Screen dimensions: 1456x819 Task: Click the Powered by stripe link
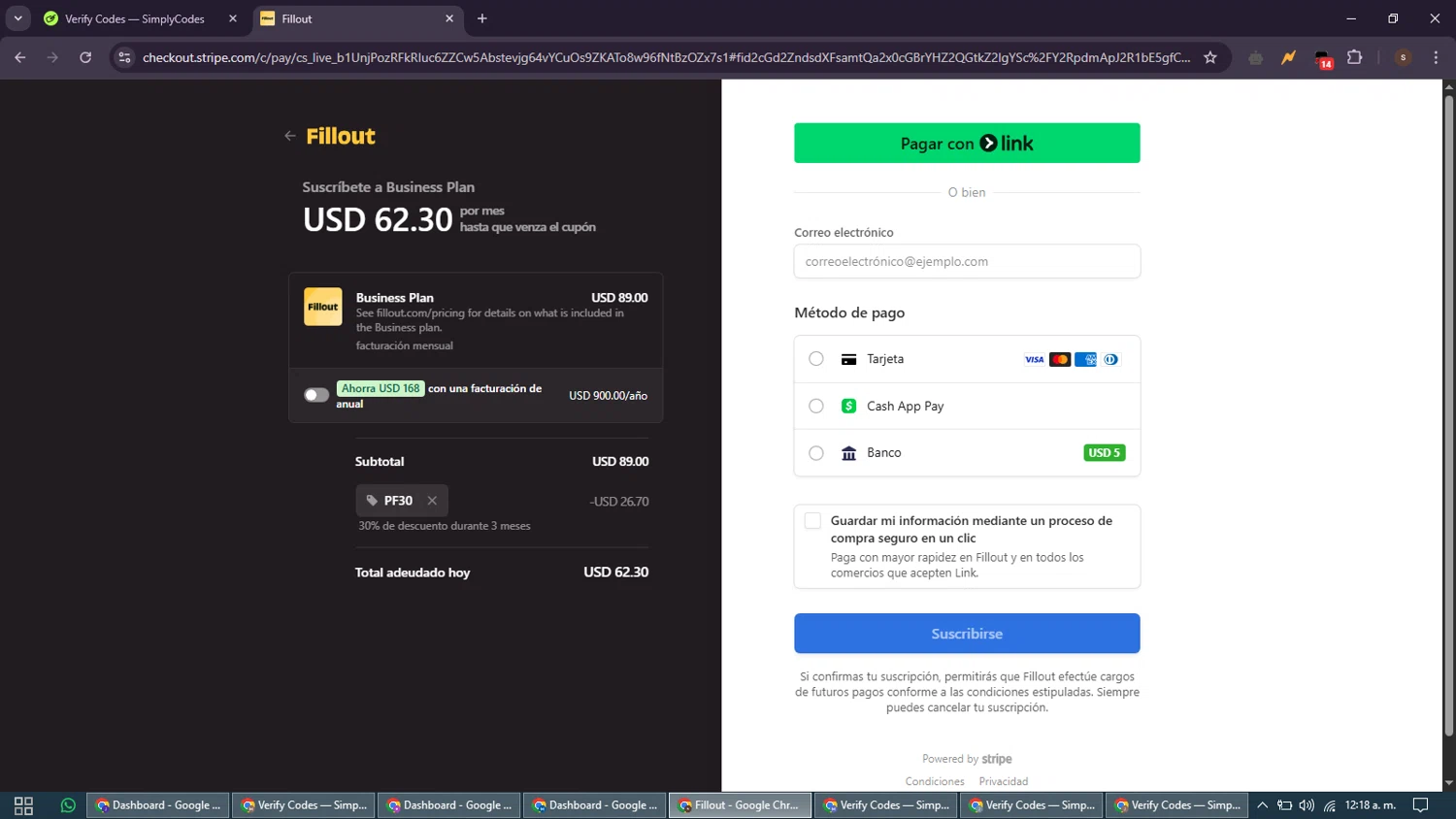click(967, 759)
